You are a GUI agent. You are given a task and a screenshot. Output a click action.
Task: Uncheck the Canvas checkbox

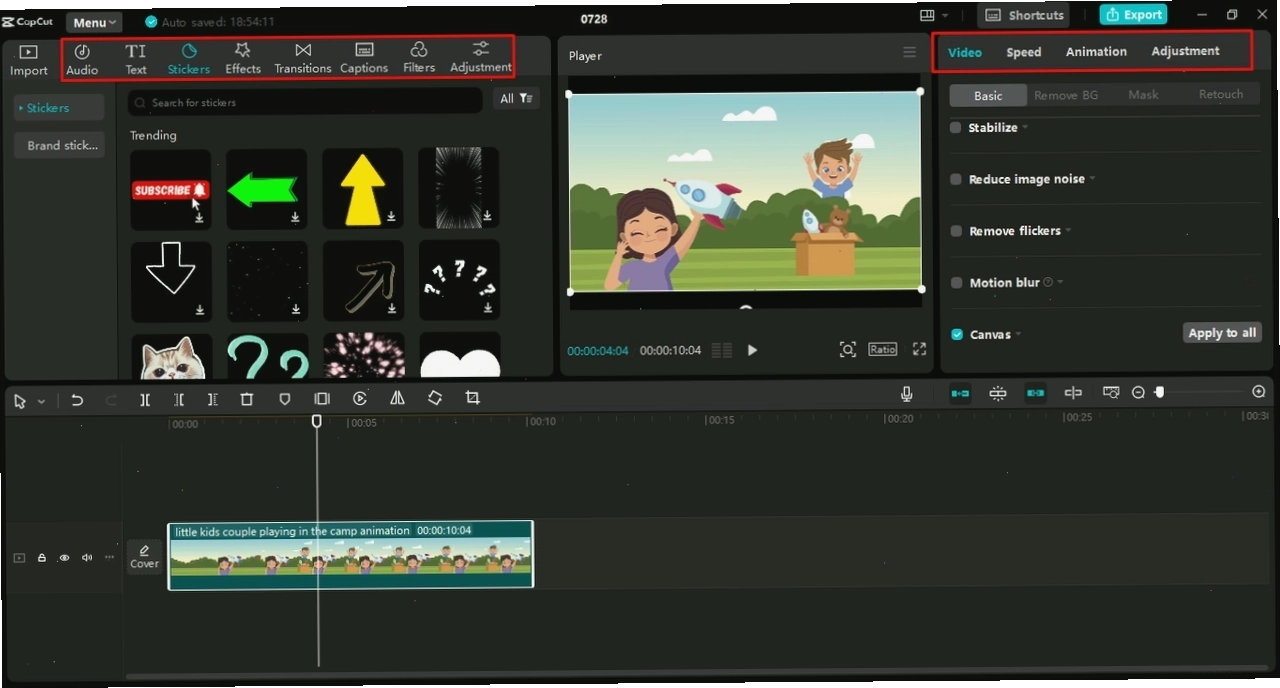[957, 335]
